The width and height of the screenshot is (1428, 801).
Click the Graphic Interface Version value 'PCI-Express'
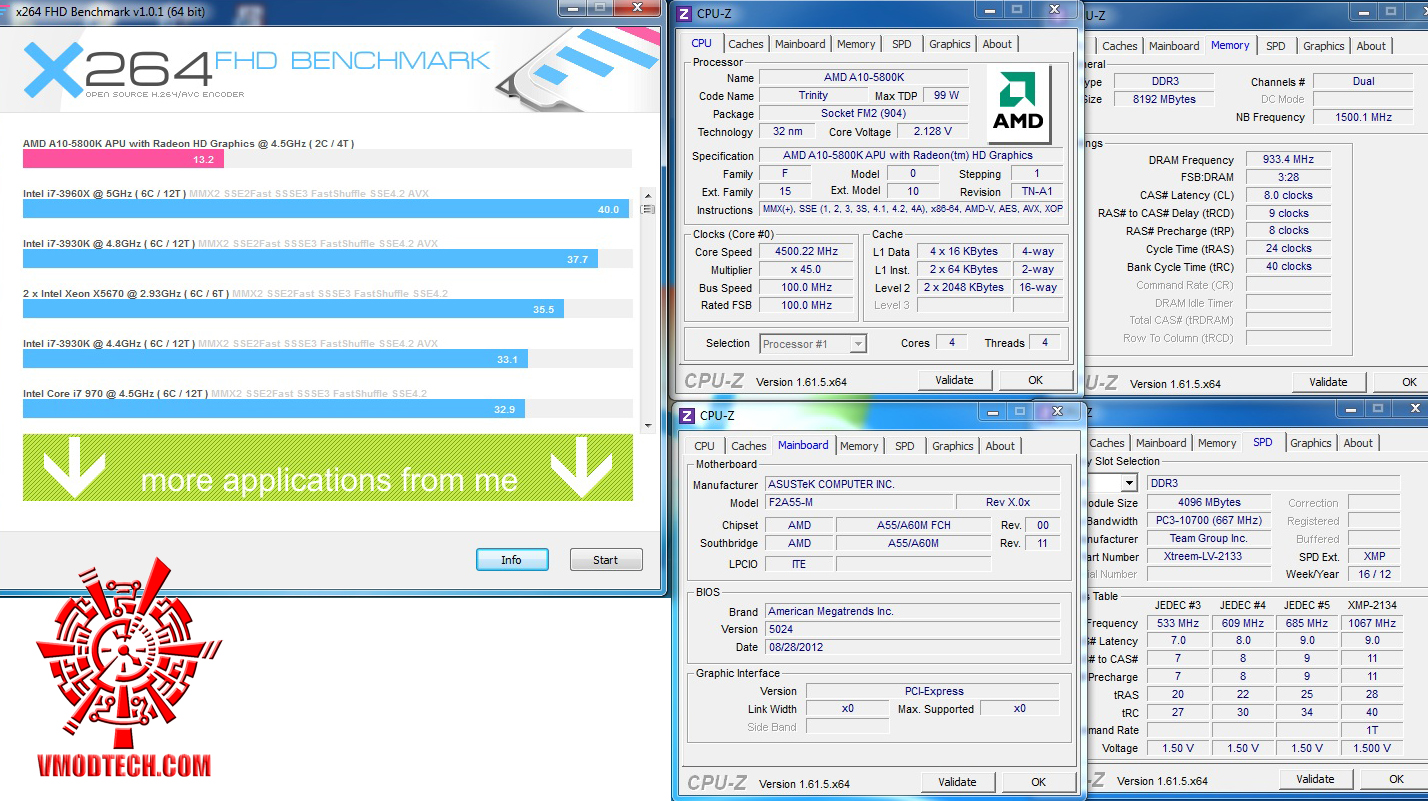[933, 691]
